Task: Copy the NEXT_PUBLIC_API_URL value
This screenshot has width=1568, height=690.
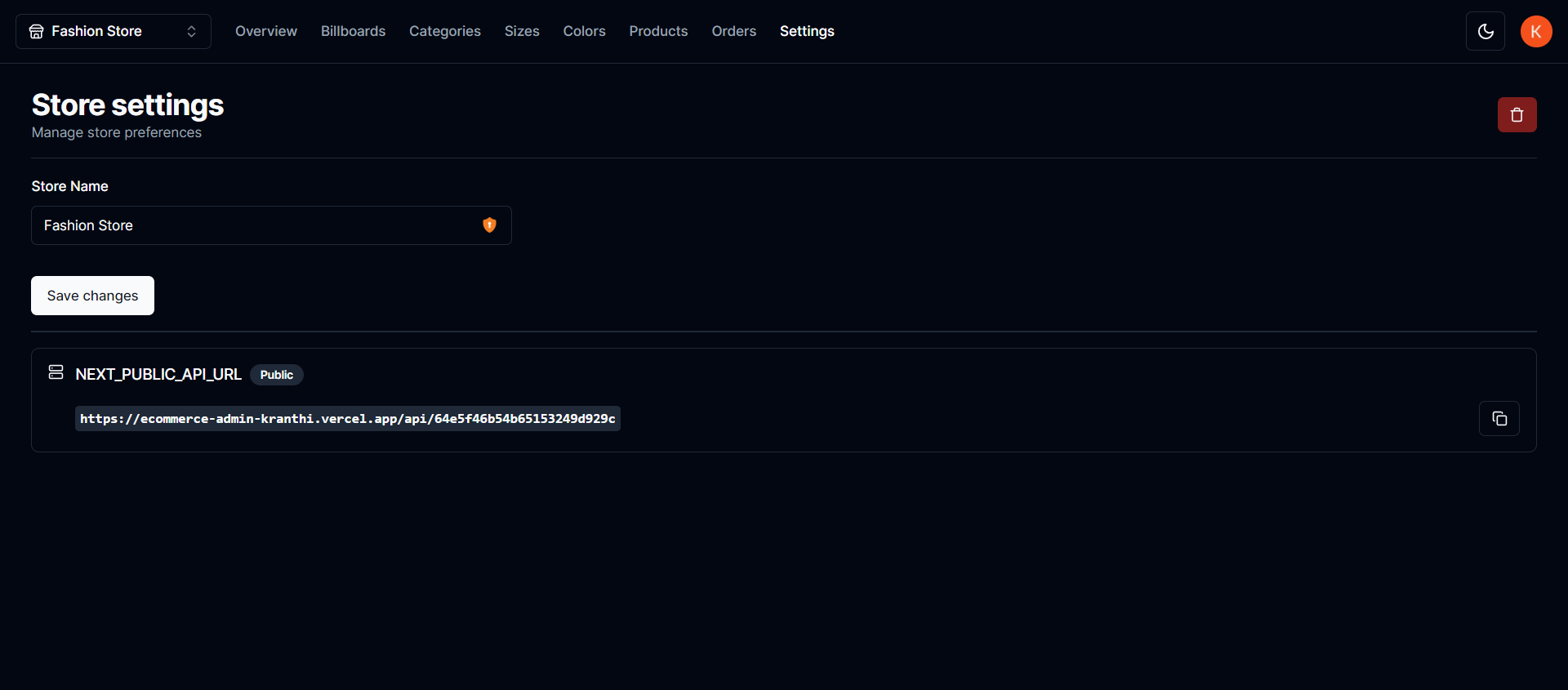Action: [1499, 419]
